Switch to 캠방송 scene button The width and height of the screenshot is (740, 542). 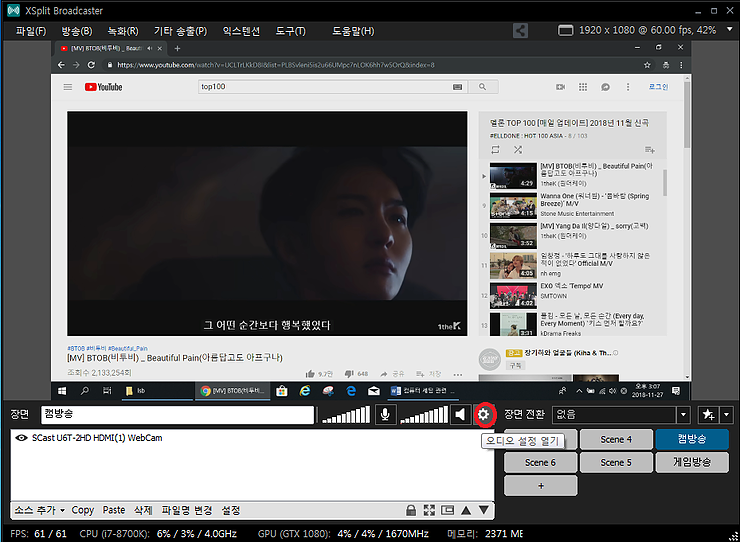692,440
